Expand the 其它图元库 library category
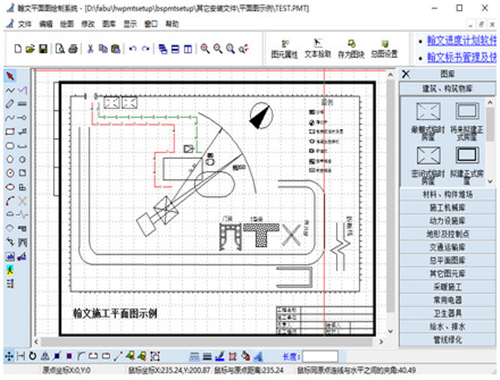Viewport: 500px width, 380px height. pyautogui.click(x=447, y=274)
